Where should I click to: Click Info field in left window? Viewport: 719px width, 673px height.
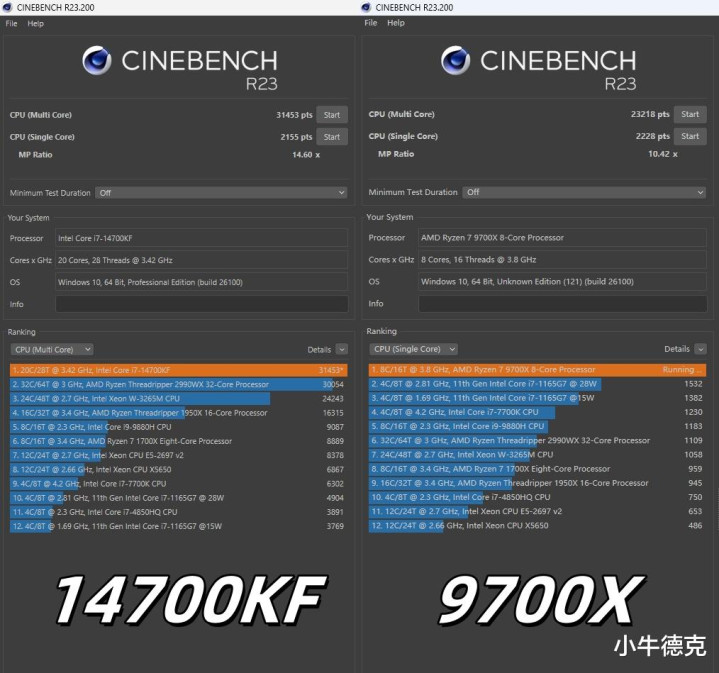[x=202, y=304]
